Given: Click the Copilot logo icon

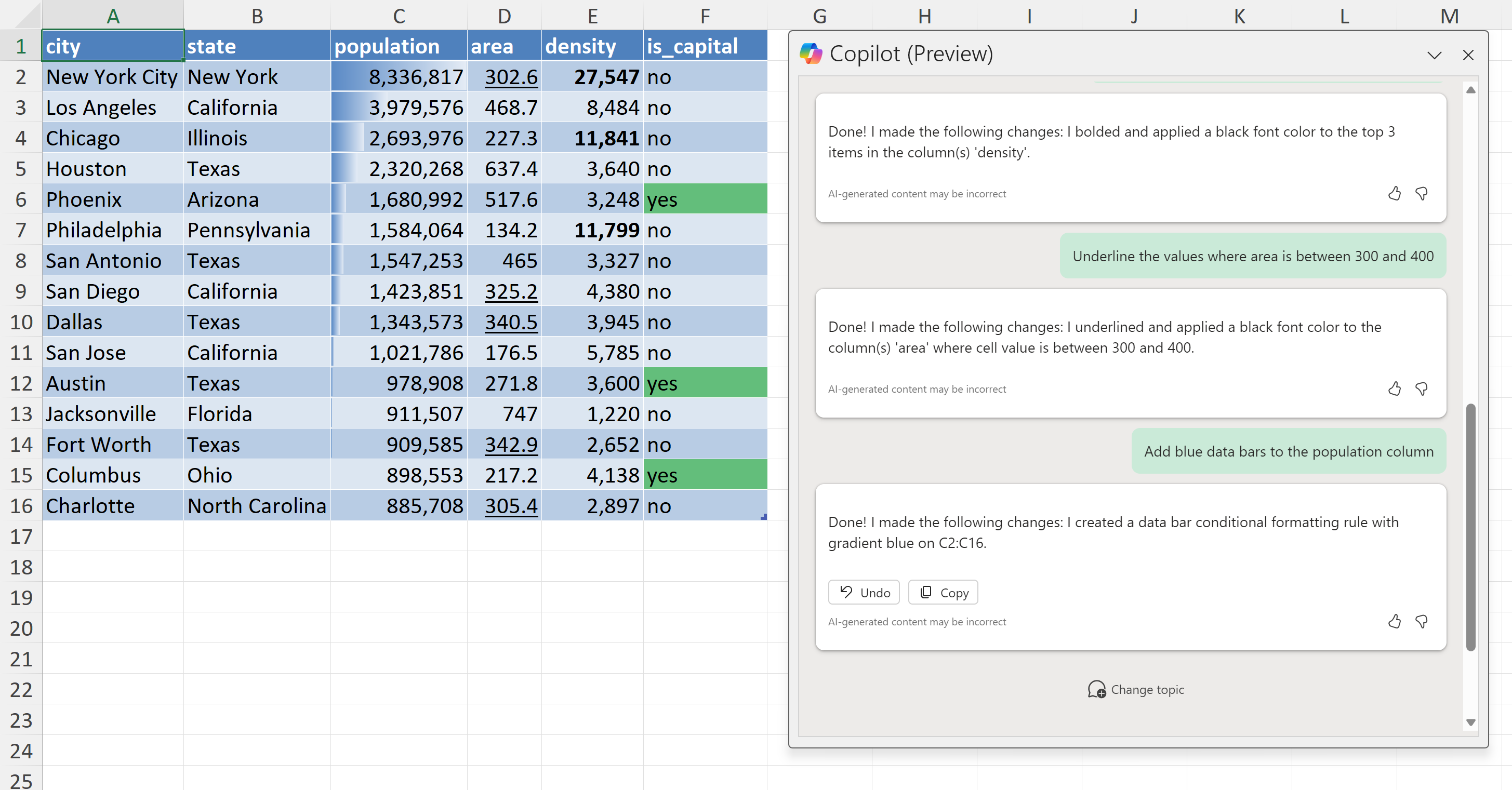Looking at the screenshot, I should (x=811, y=54).
